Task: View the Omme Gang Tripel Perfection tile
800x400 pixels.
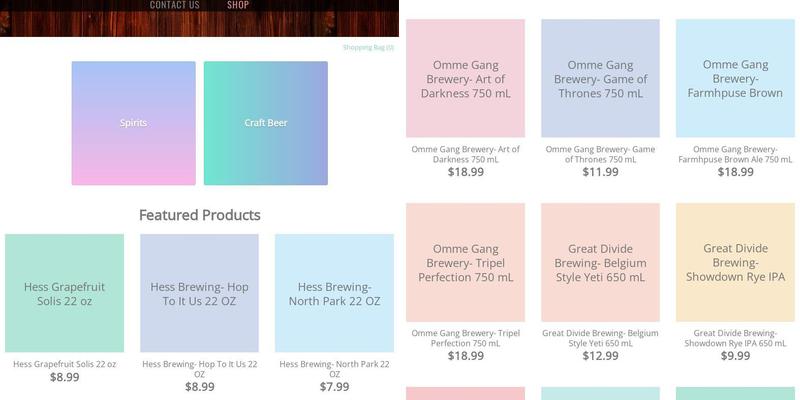Action: (x=465, y=262)
